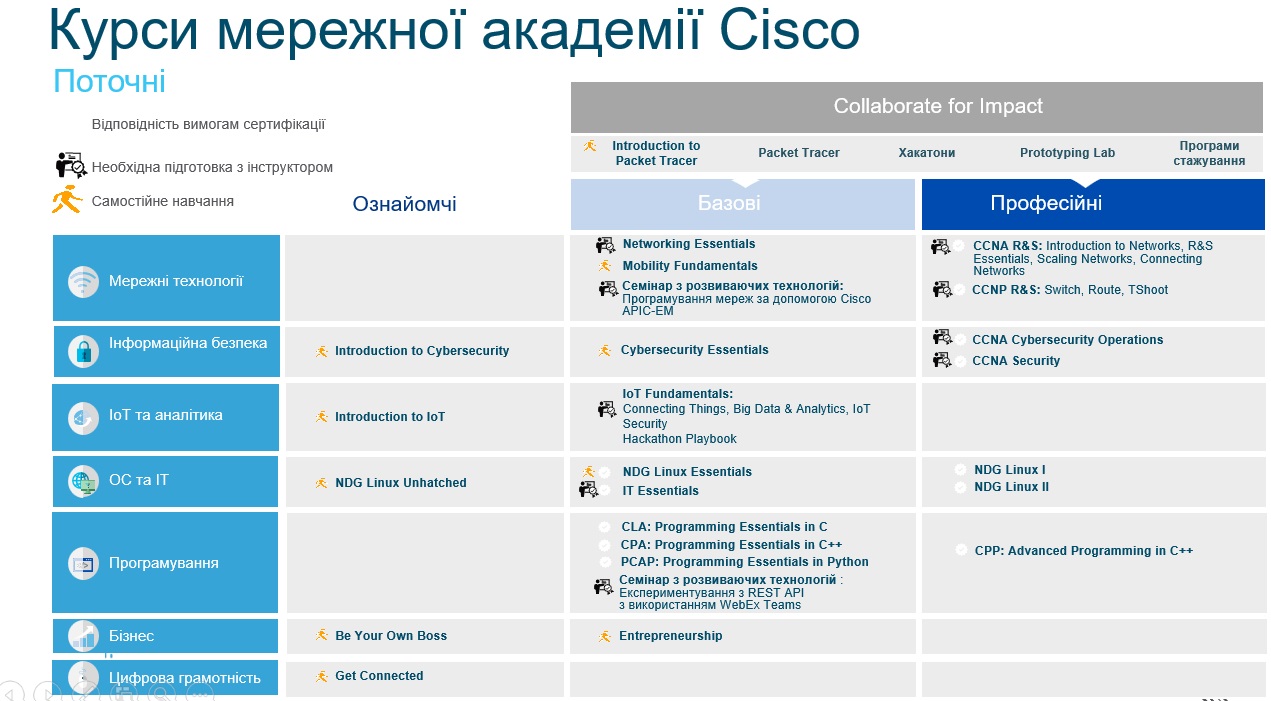Click the instructor icon beside IoT Fundamentals
This screenshot has height=701, width=1271.
607,409
